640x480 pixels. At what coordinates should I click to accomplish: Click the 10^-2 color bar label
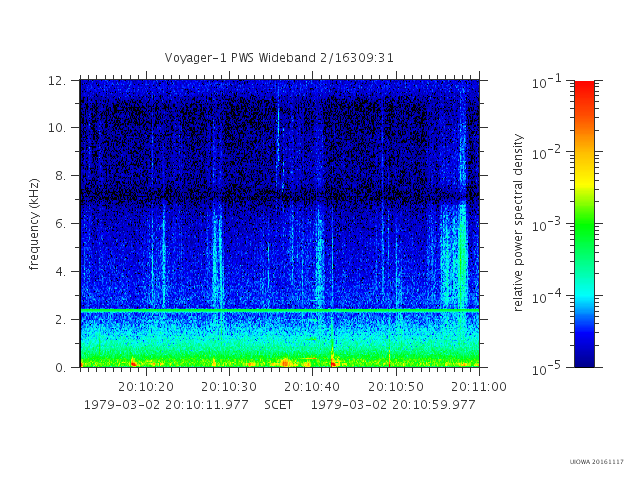point(547,153)
